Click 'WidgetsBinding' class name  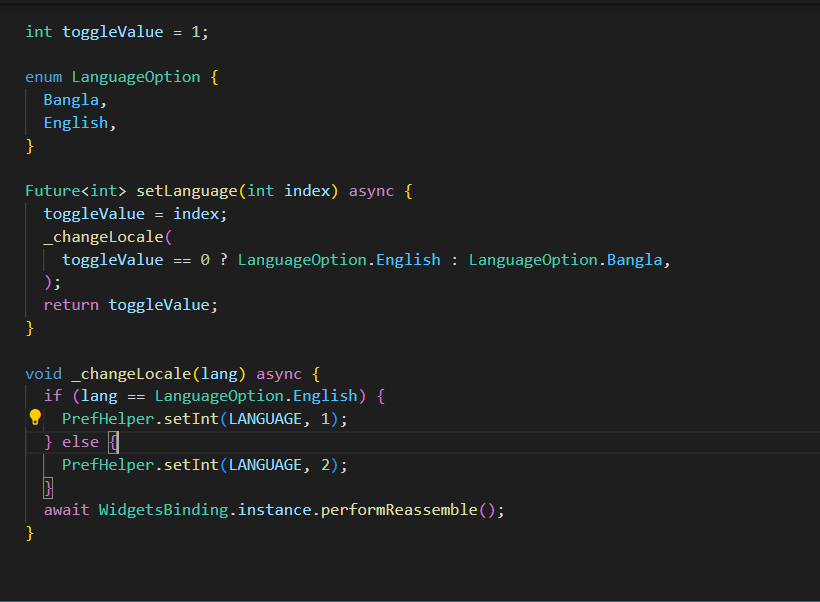[163, 510]
